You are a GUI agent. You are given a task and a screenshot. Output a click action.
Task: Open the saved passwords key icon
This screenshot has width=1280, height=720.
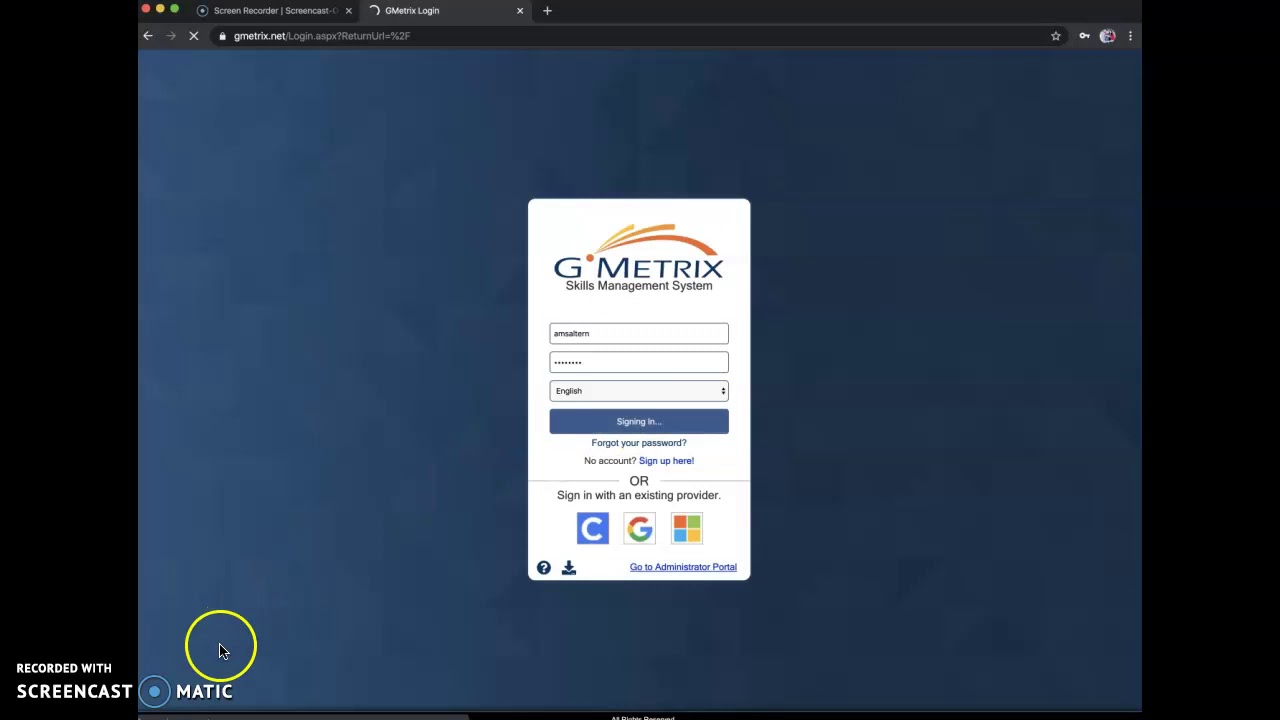(1084, 36)
